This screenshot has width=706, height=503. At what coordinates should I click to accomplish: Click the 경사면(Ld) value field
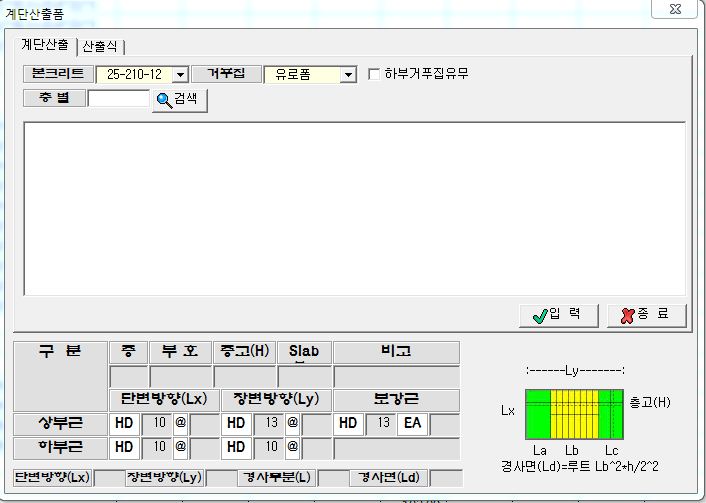[446, 478]
